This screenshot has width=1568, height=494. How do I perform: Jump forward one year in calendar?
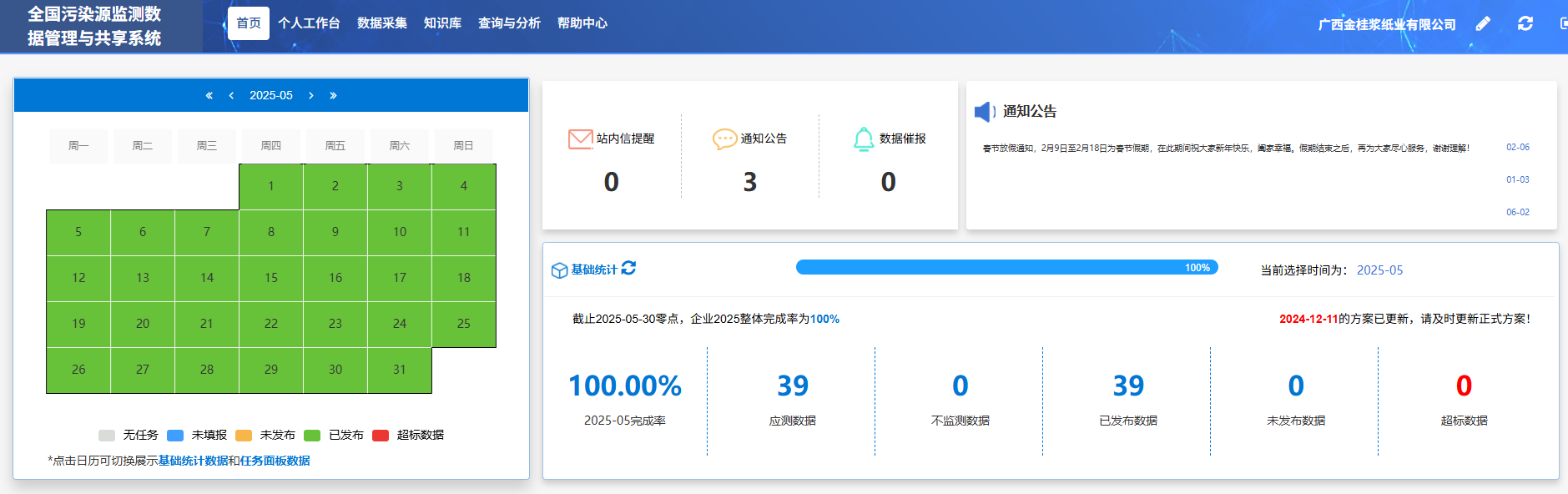(x=333, y=96)
